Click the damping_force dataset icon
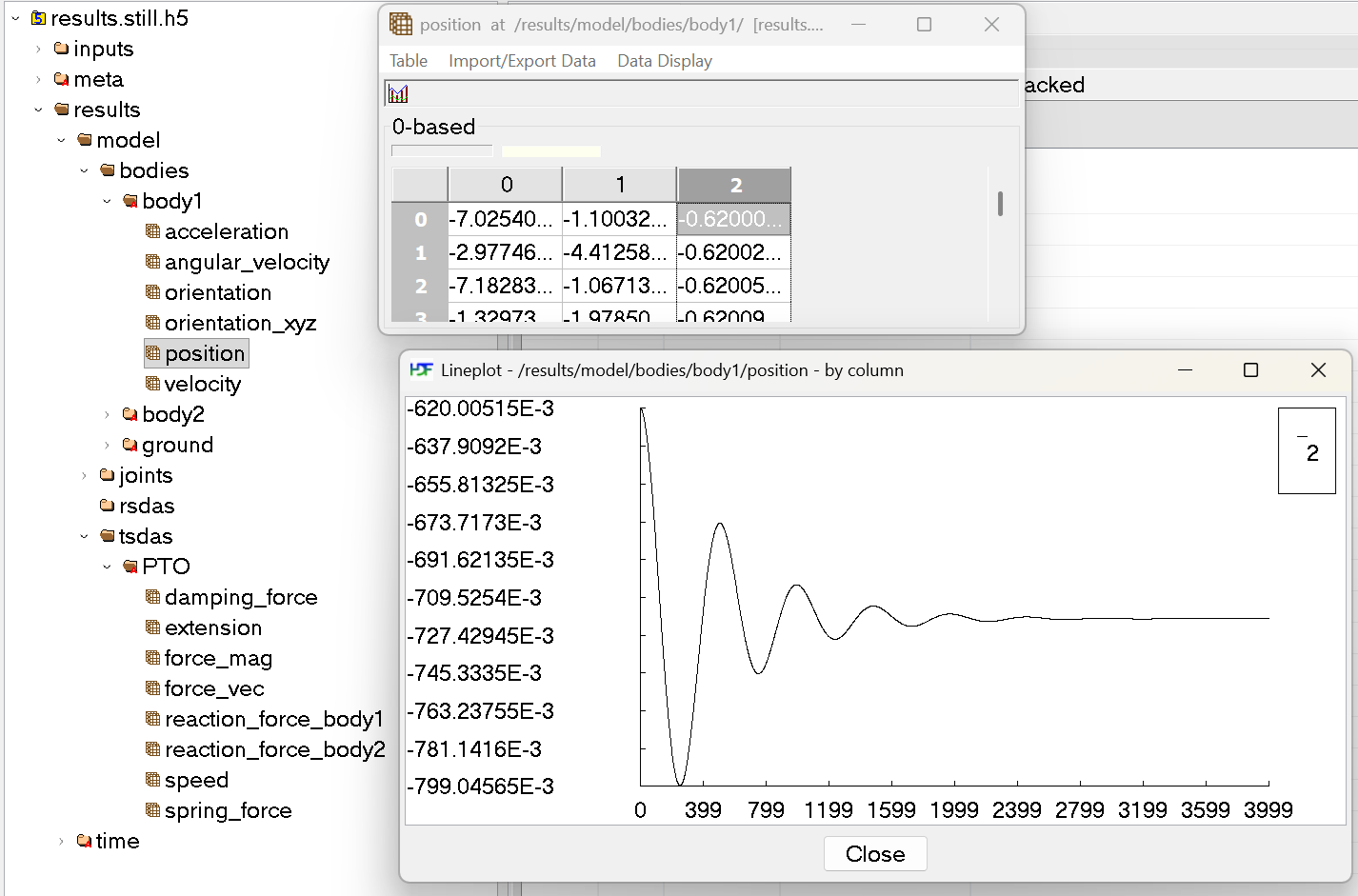 click(152, 597)
